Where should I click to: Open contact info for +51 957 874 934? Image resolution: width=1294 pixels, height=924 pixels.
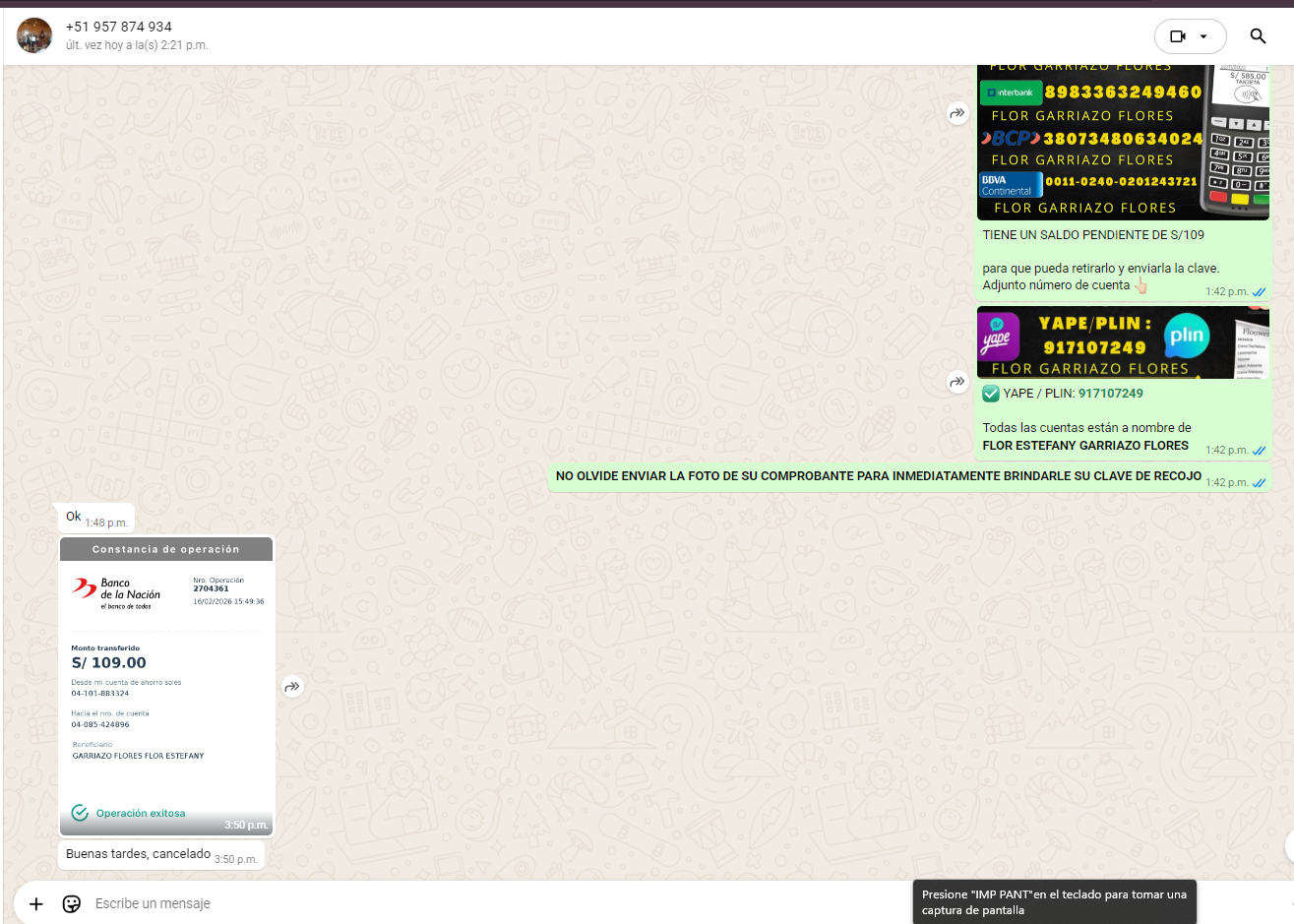[x=119, y=27]
